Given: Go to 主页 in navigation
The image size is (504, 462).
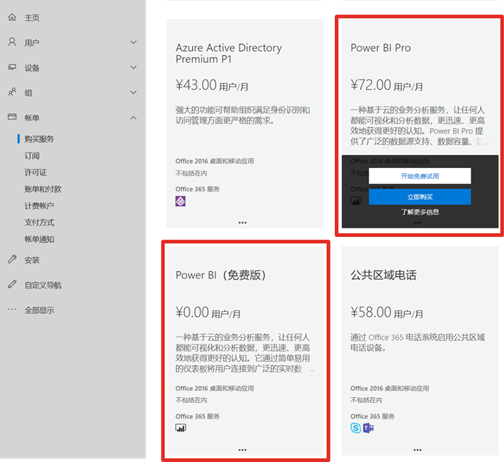Looking at the screenshot, I should coord(32,18).
